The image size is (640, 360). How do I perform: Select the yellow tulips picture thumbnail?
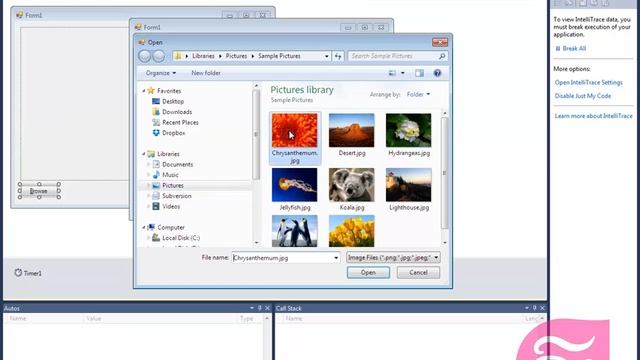[351, 231]
